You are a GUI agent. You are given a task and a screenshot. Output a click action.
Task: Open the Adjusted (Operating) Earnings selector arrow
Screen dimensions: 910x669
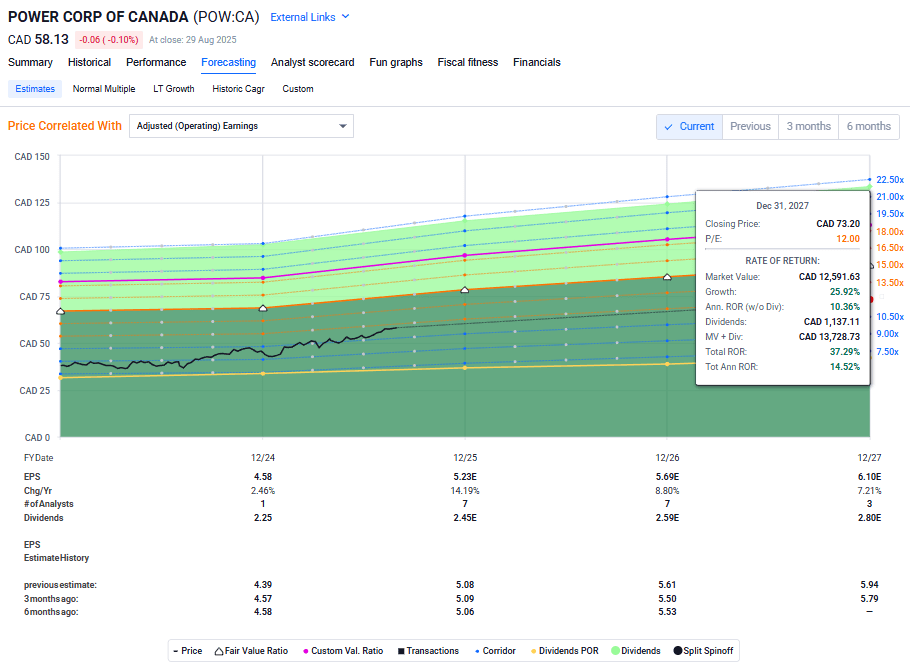(343, 126)
